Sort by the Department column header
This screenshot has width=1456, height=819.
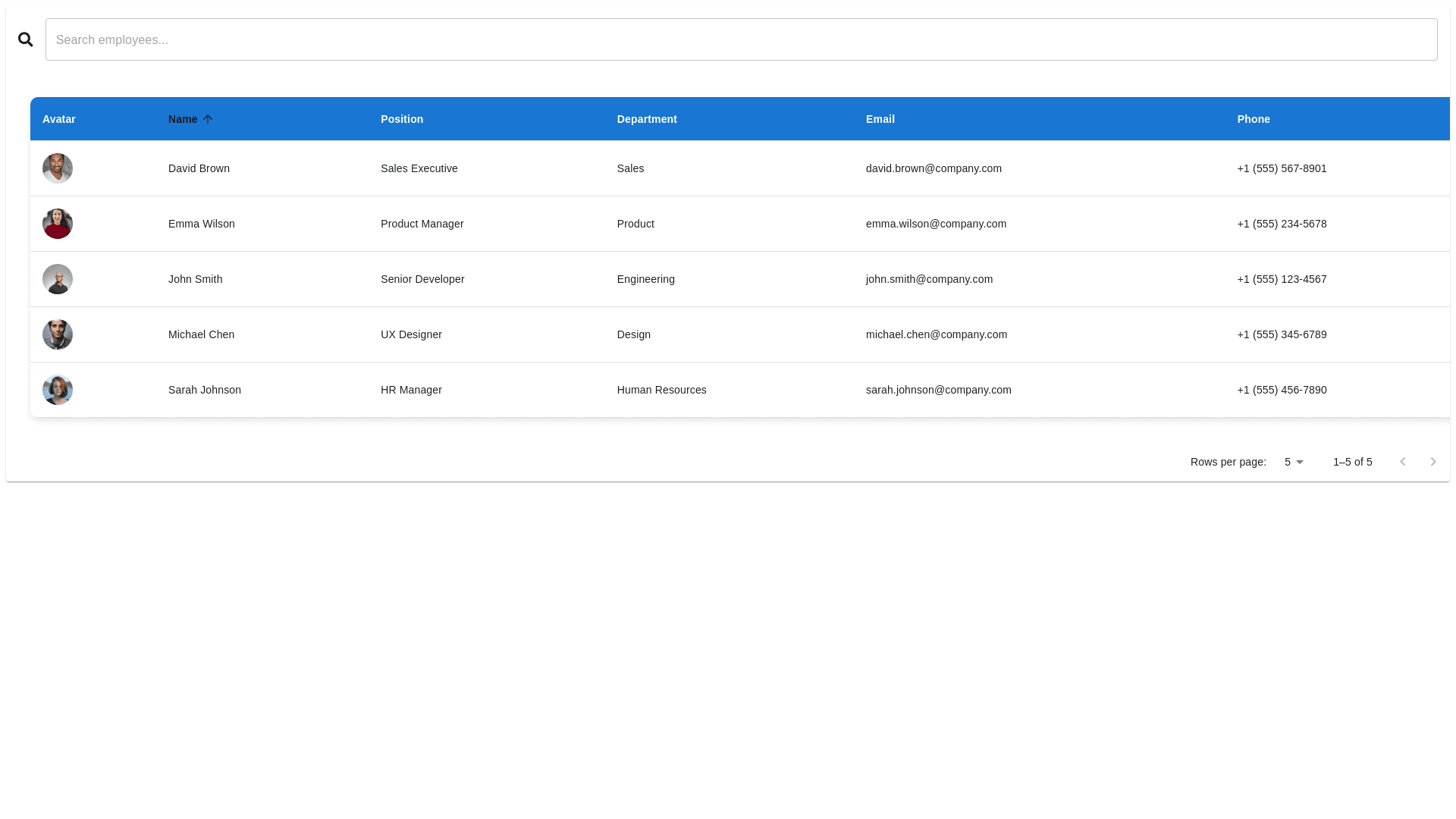(x=647, y=119)
